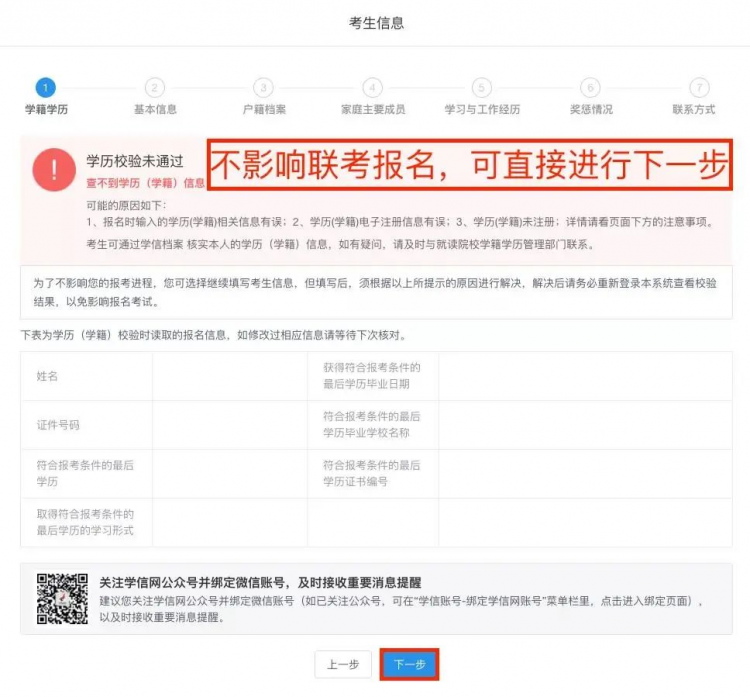Click the 学籍学历 step label
This screenshot has width=750, height=697.
point(46,110)
